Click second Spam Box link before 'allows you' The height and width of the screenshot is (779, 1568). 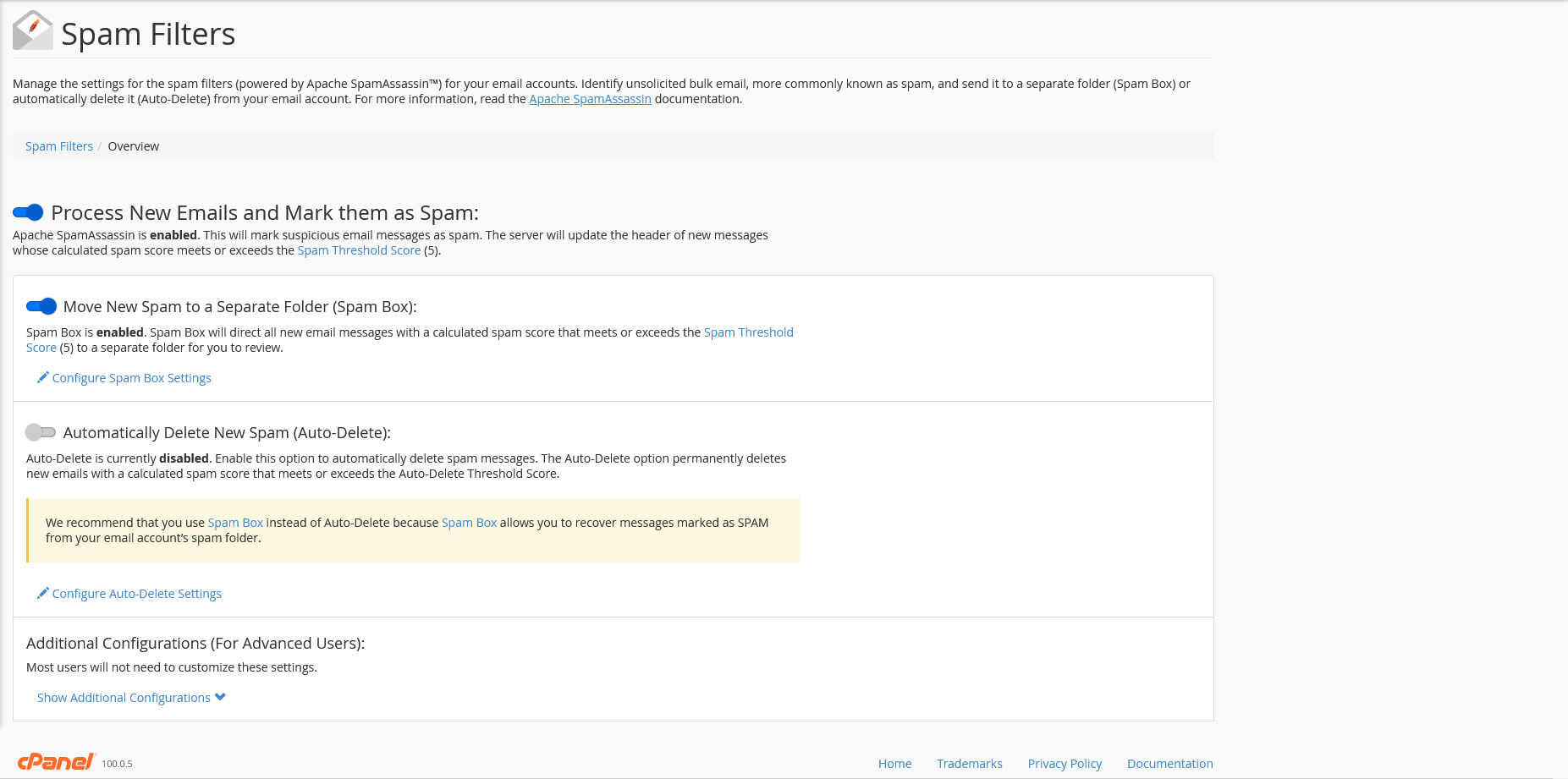tap(469, 523)
